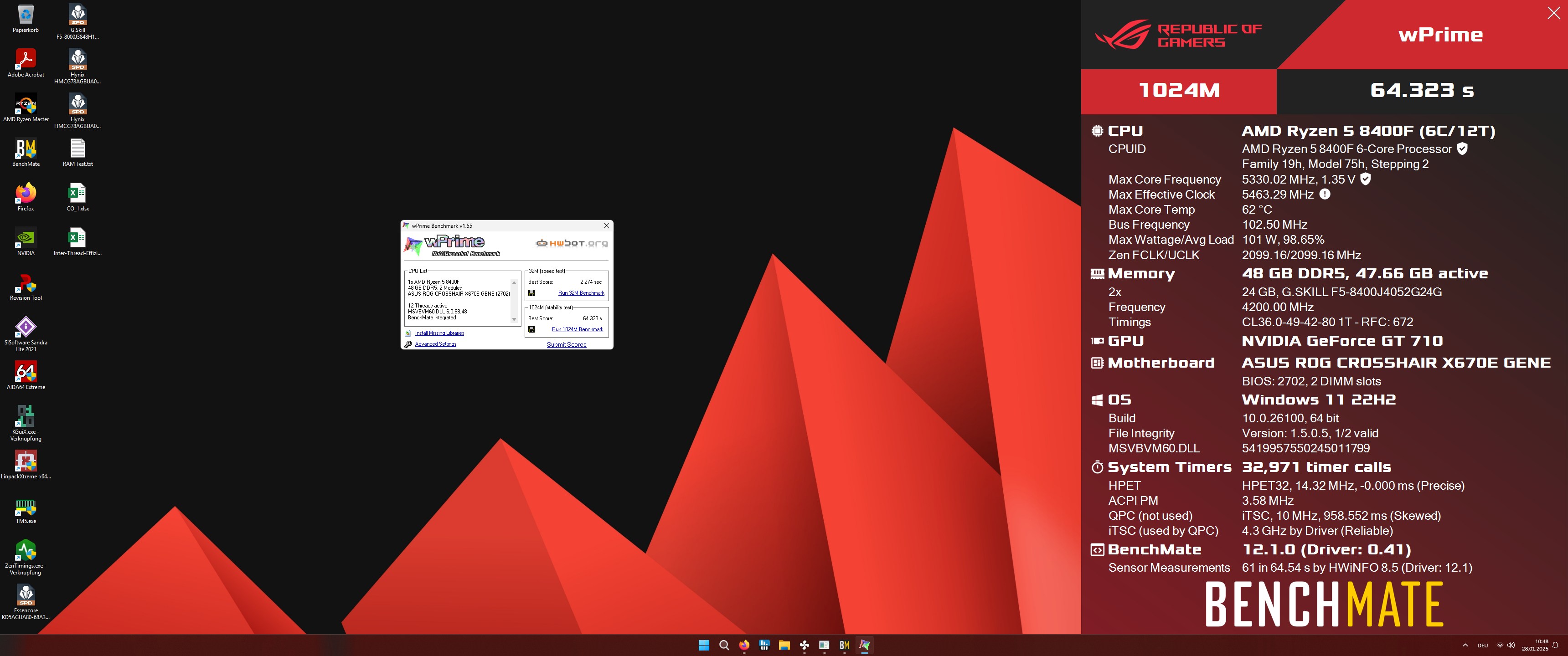Click the NVIDIA GeForce GT 710 text
This screenshot has height=656, width=1568.
tap(1342, 341)
